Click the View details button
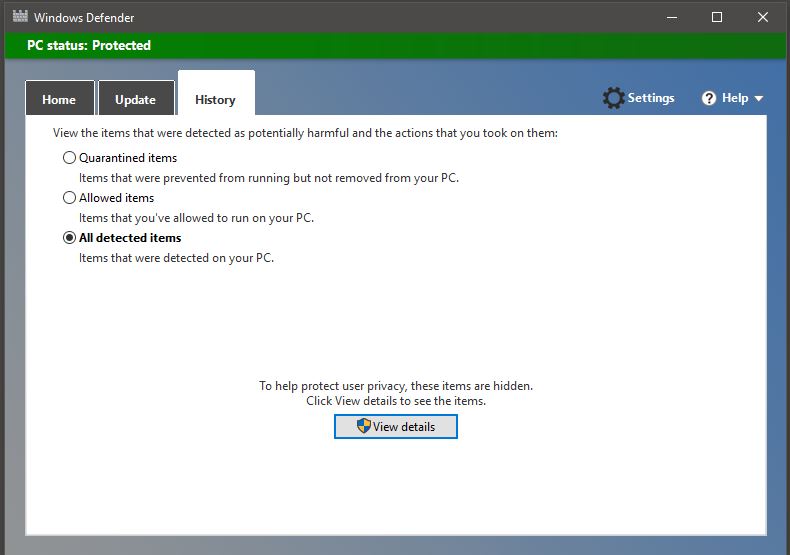The width and height of the screenshot is (790, 555). [396, 427]
